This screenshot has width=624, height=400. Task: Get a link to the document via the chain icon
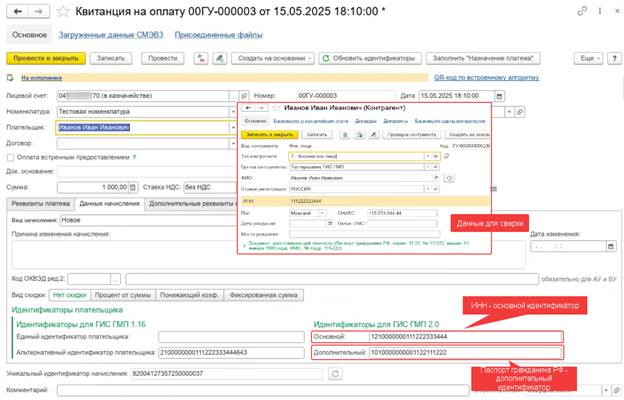pos(582,11)
